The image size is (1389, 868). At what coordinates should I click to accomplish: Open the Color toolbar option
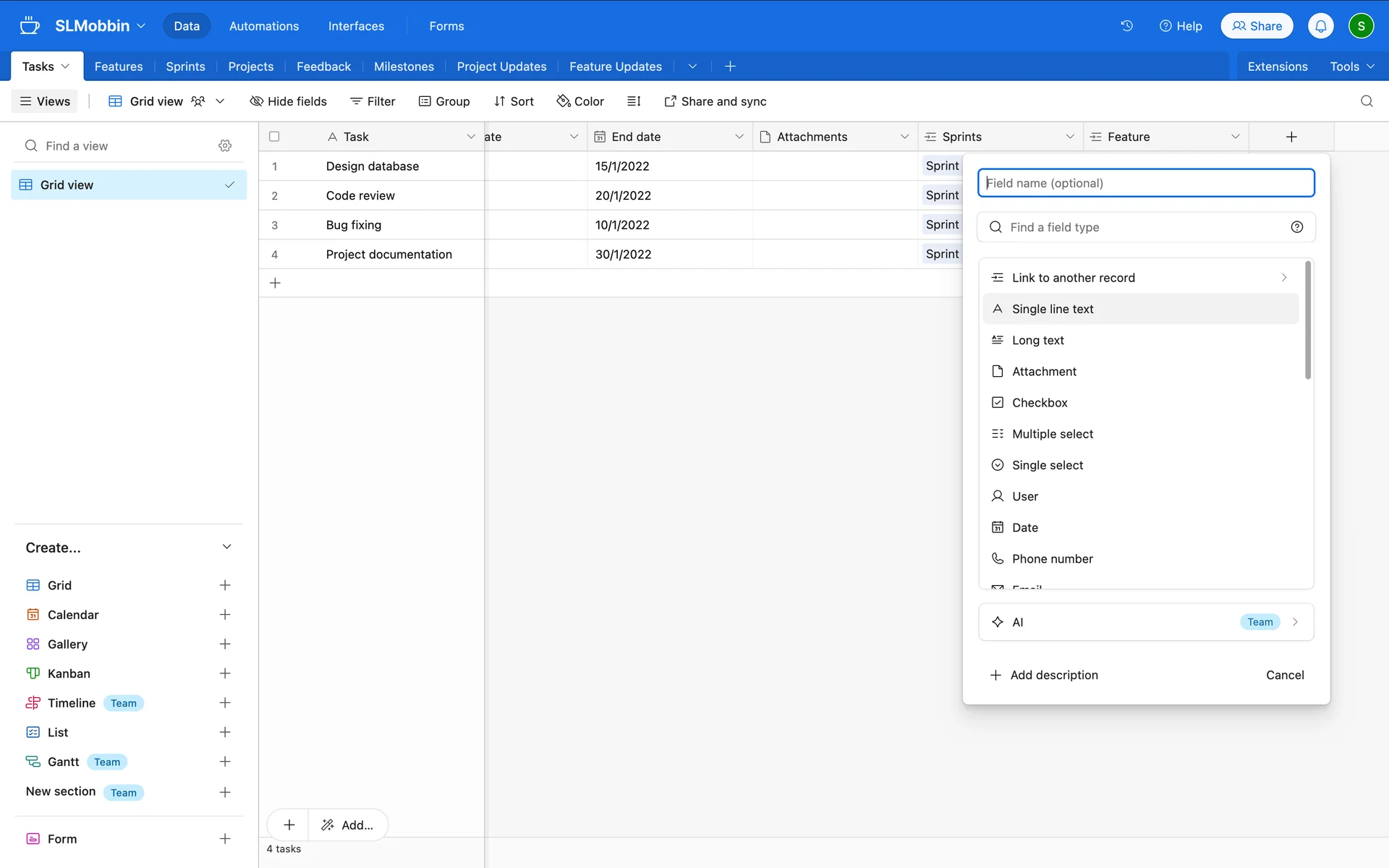(x=580, y=101)
